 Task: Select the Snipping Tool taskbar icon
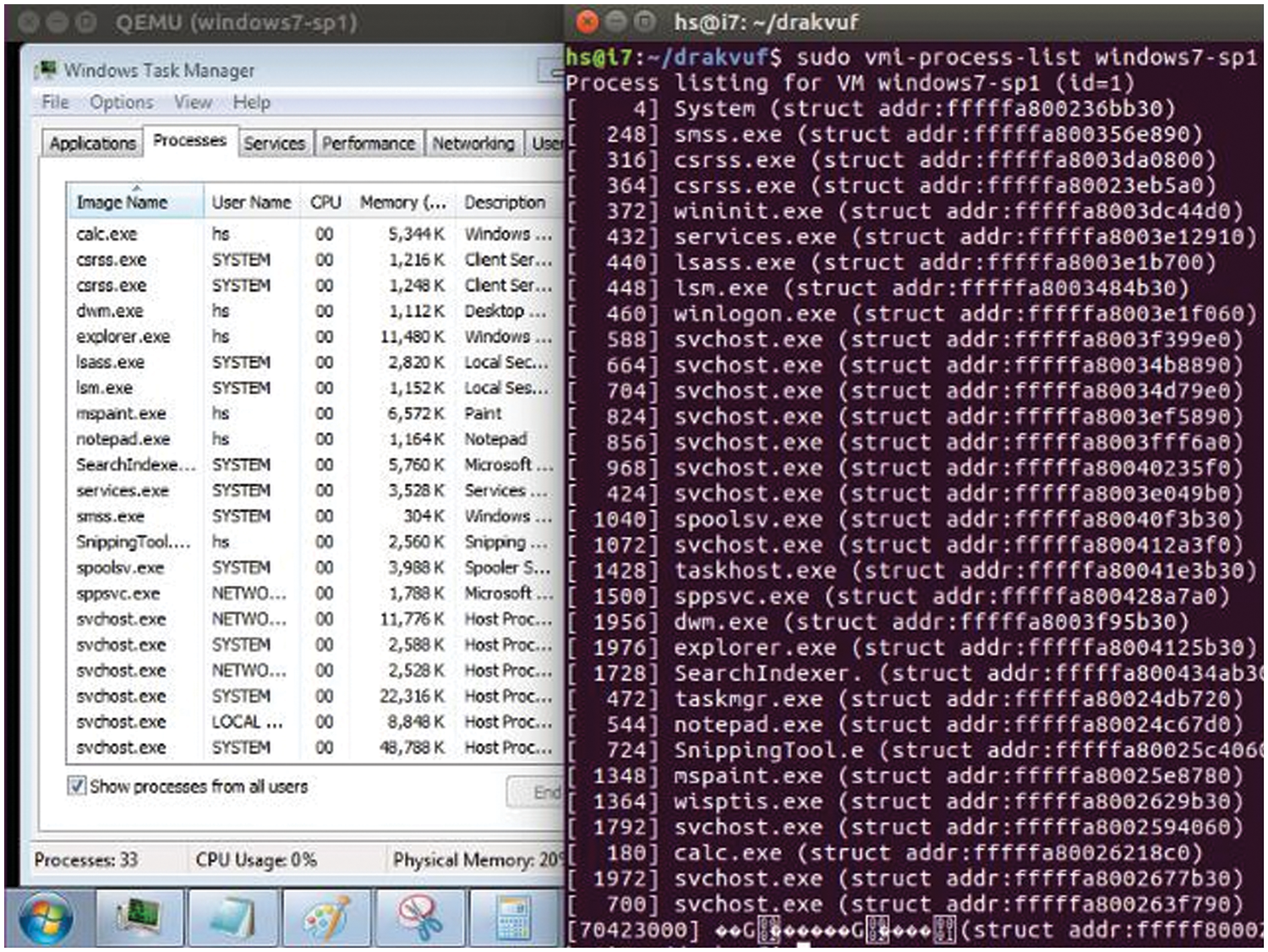(420, 918)
